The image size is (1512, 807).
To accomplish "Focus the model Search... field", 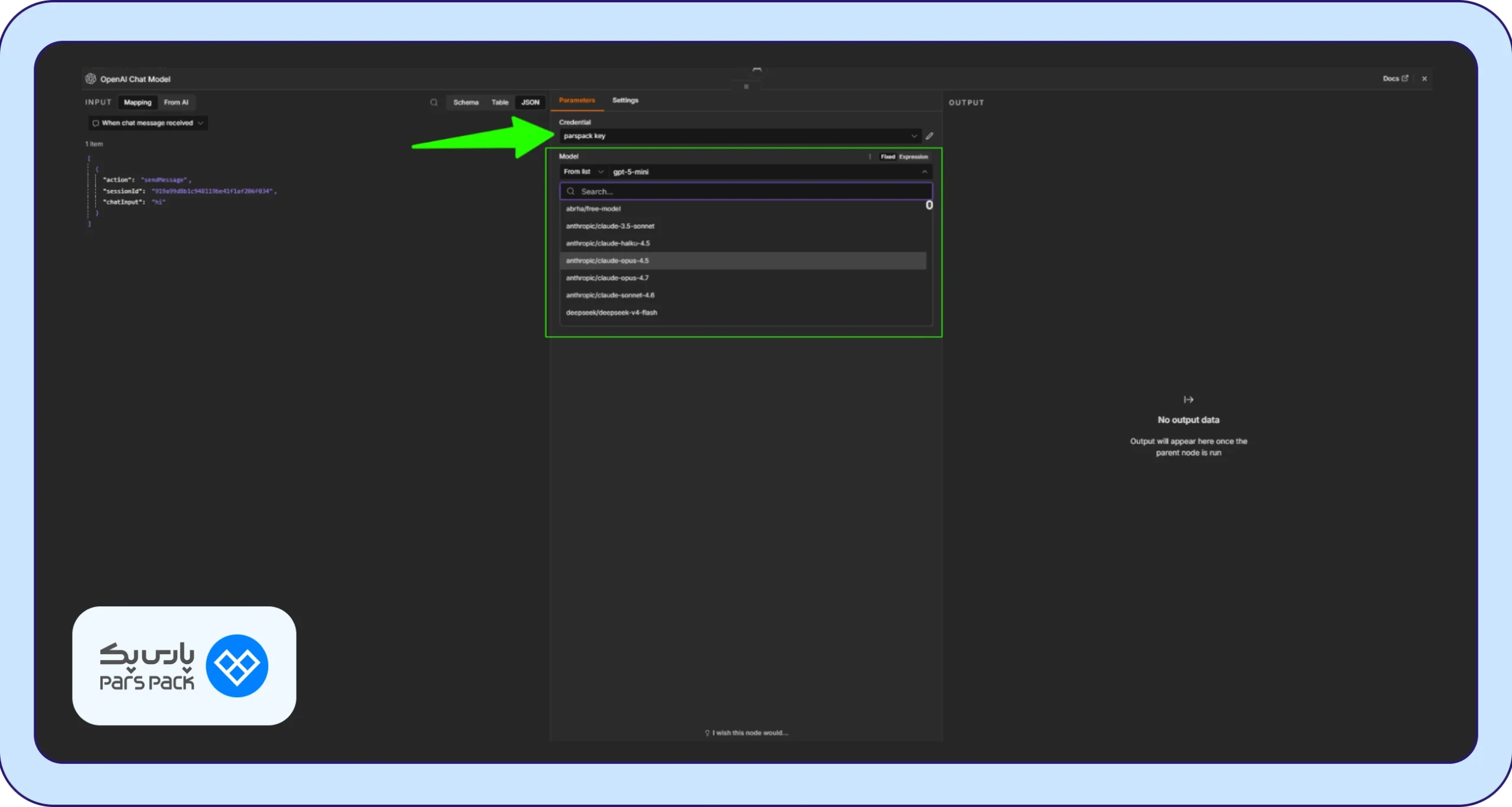I will [x=746, y=191].
